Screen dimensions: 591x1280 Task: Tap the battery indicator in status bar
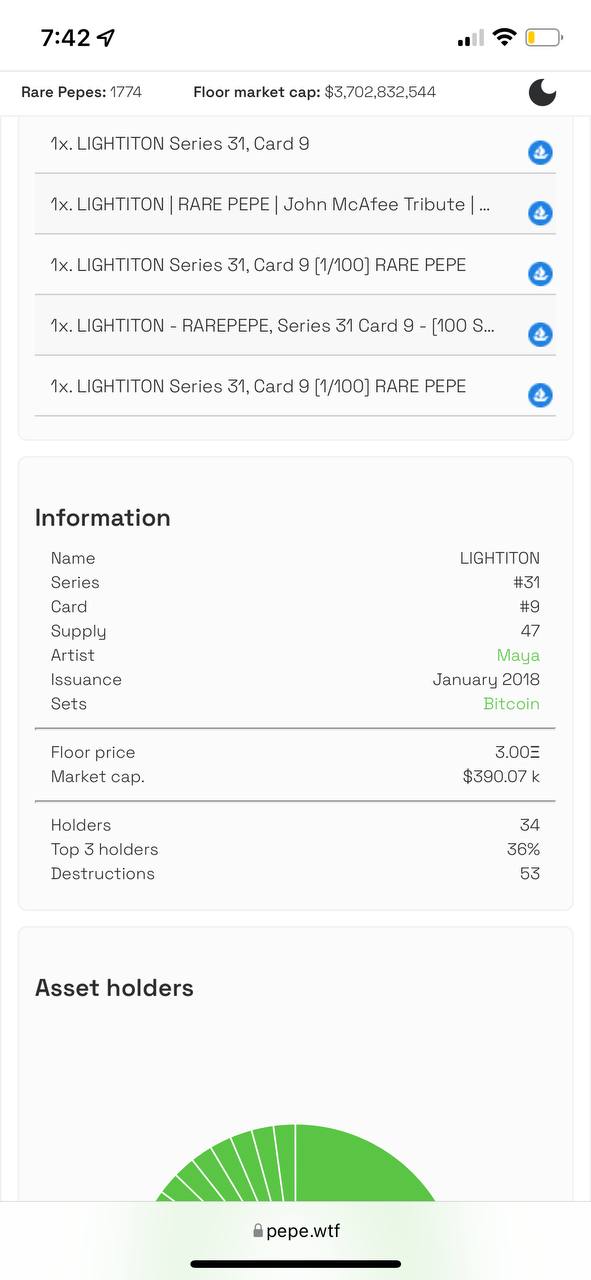[544, 38]
